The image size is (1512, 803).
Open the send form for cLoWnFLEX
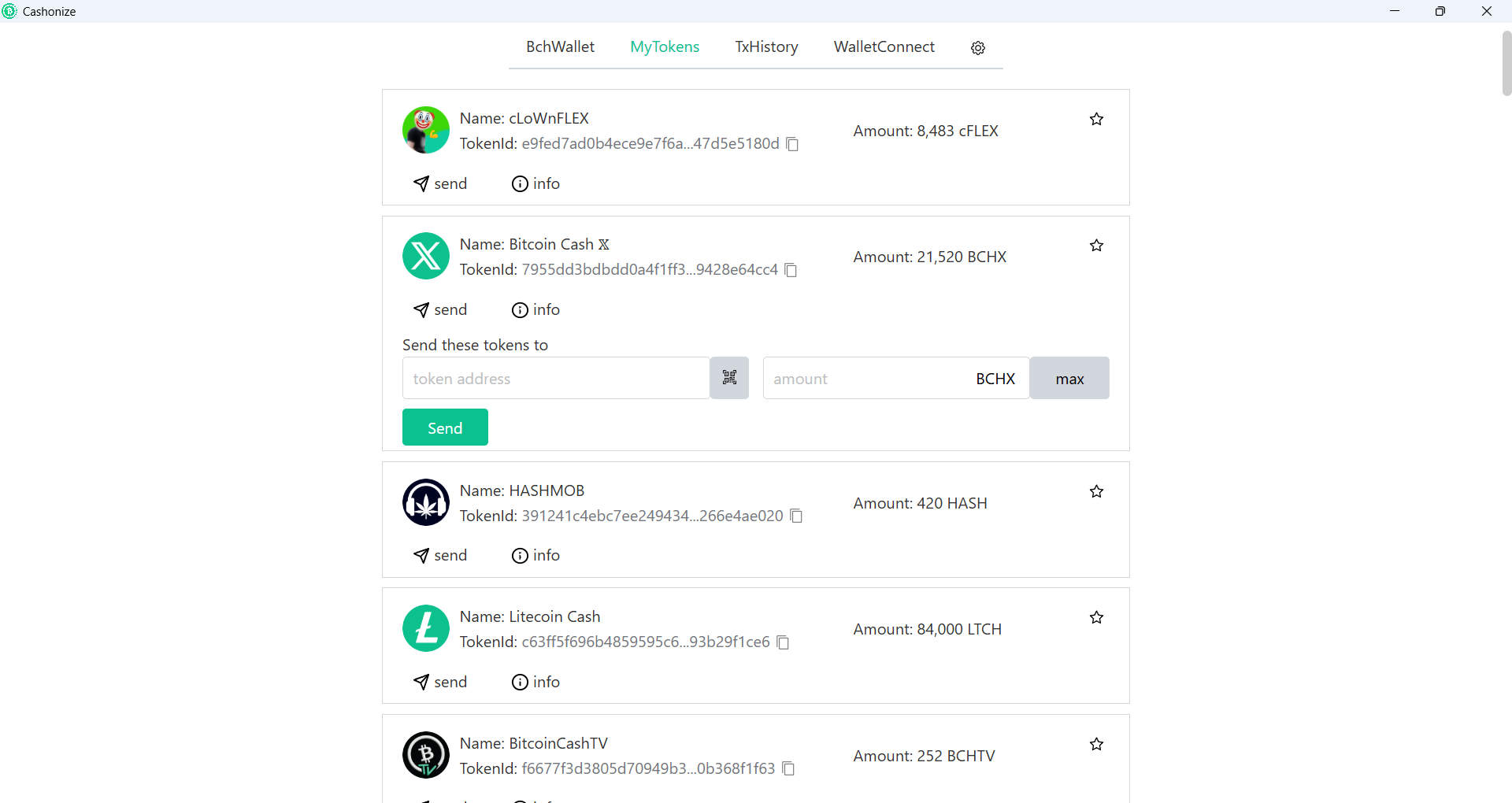(x=440, y=183)
